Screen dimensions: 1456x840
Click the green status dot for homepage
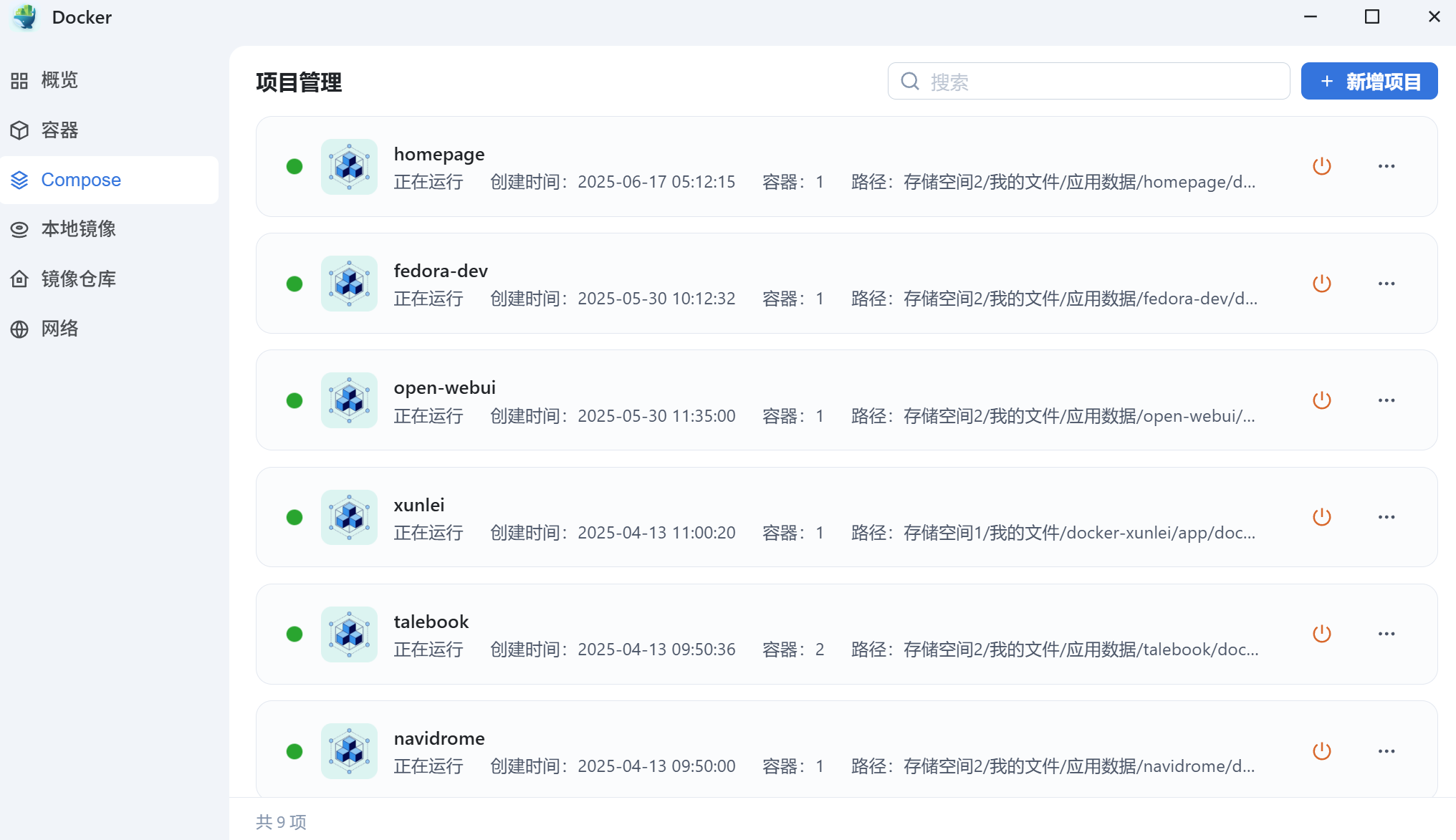pyautogui.click(x=294, y=167)
